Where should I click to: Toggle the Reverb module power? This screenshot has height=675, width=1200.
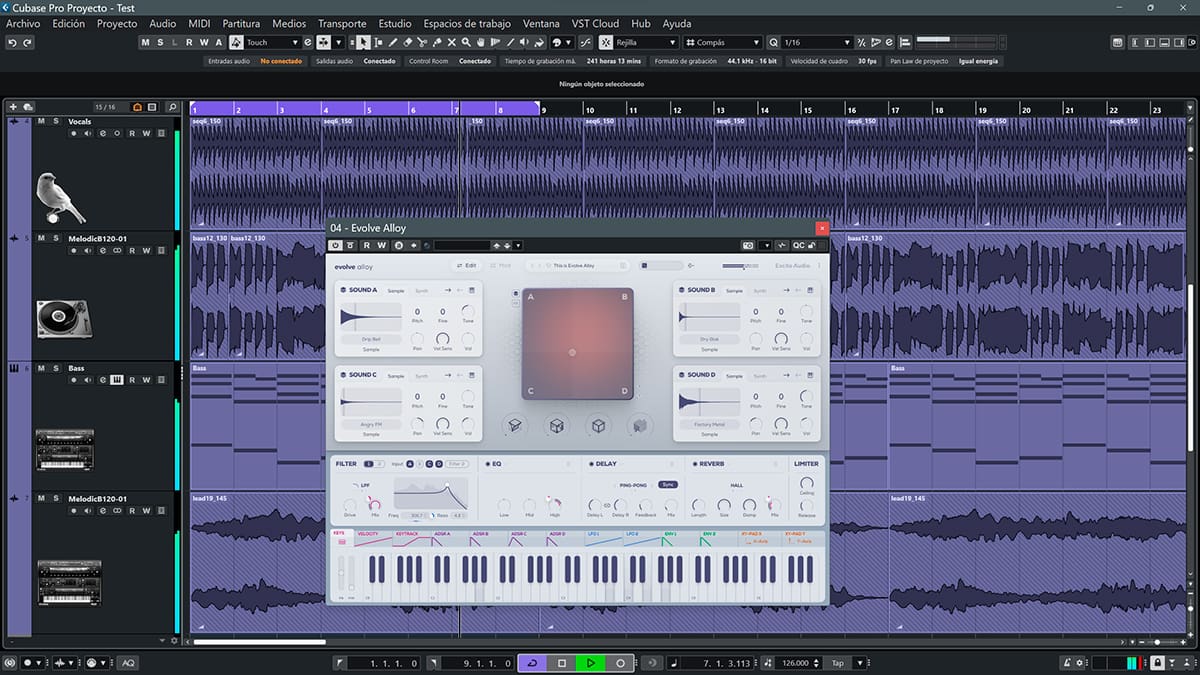point(693,464)
